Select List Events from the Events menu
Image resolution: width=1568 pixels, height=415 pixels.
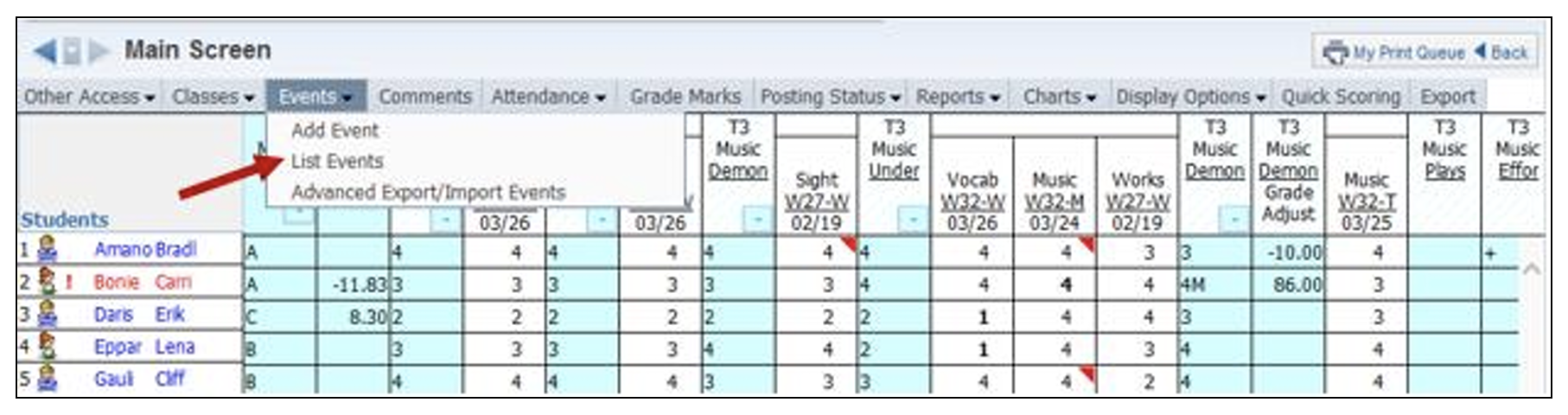(x=336, y=162)
